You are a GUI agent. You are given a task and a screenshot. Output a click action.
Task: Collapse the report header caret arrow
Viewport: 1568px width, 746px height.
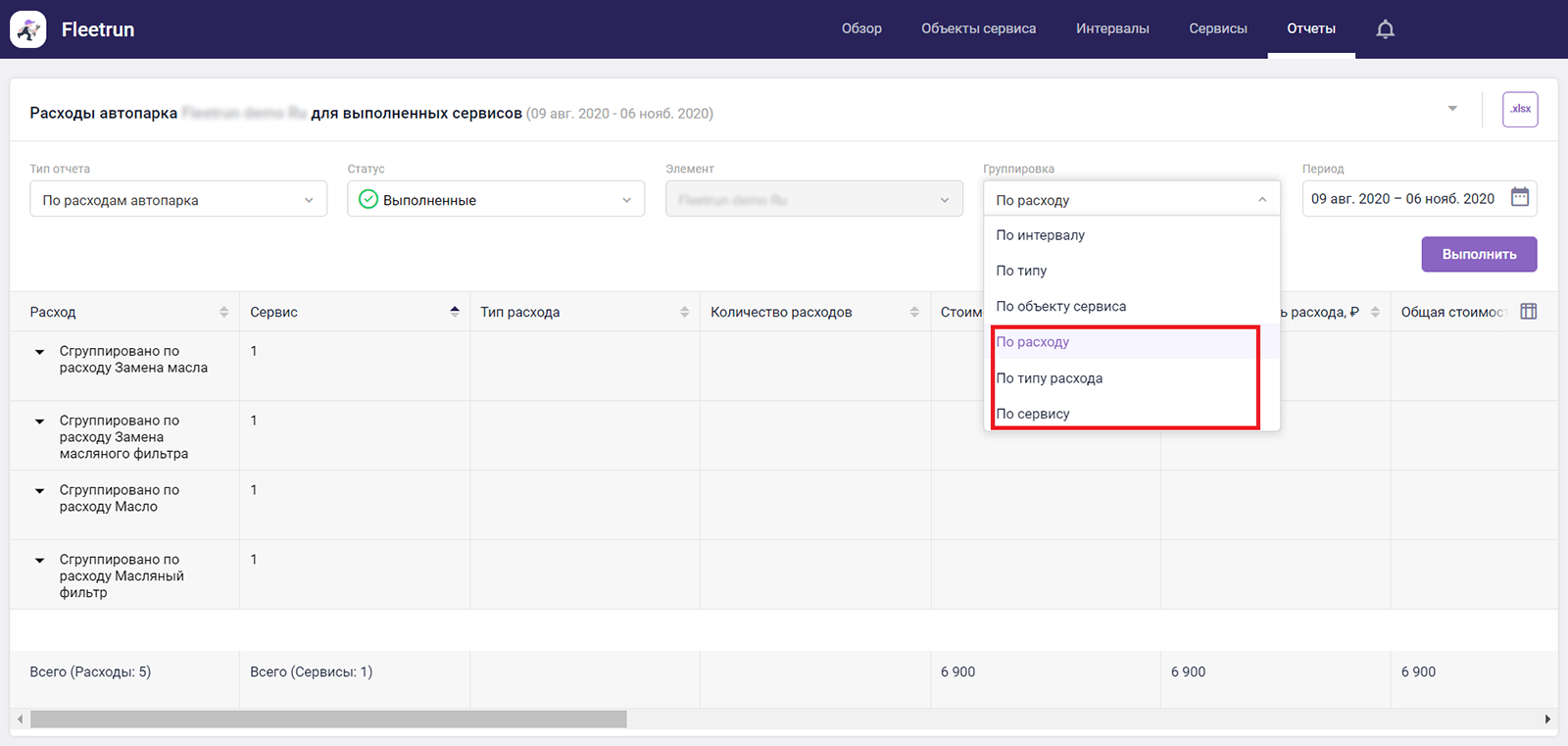[1452, 109]
